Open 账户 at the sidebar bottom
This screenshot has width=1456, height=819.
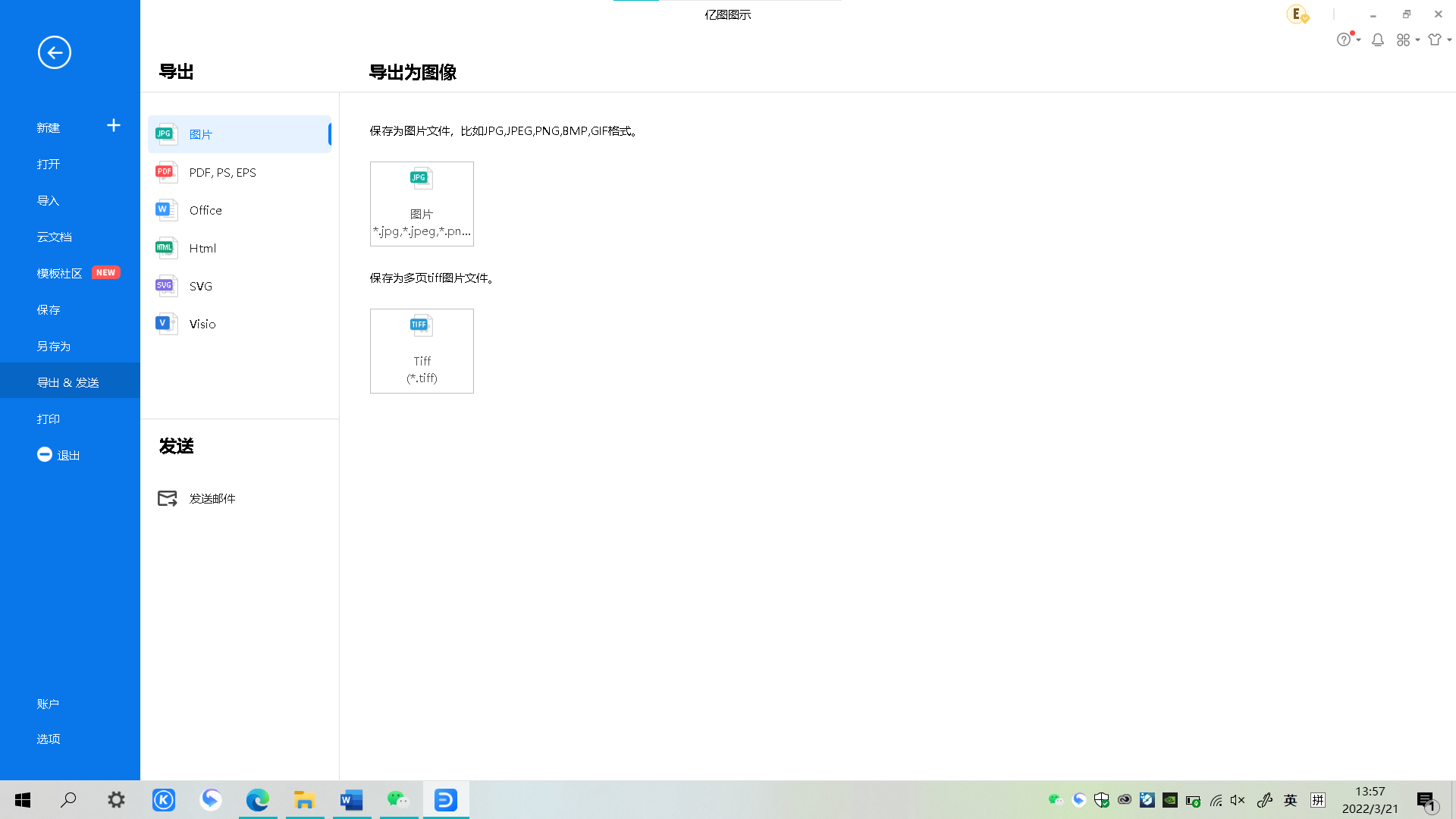coord(49,704)
